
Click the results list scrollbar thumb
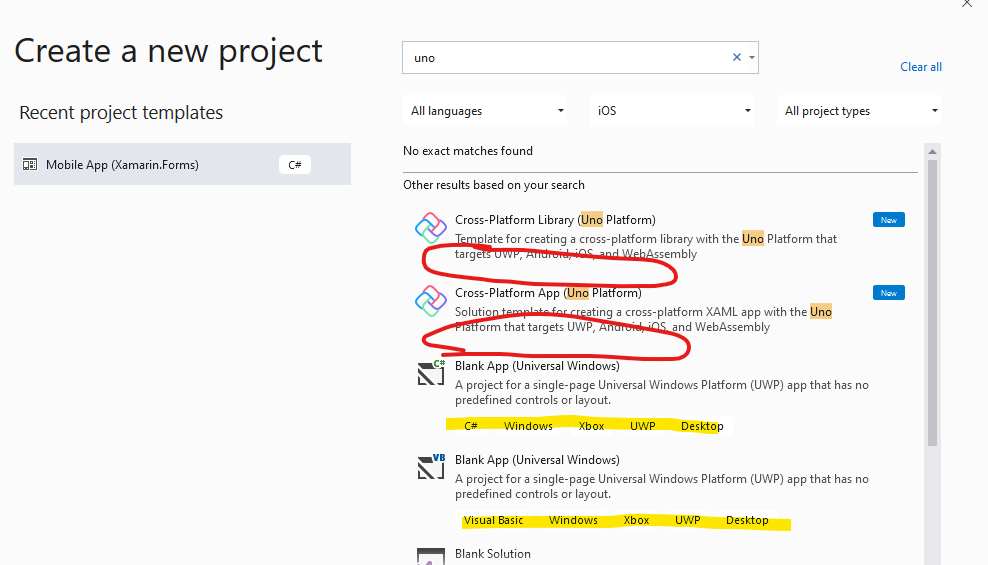[x=932, y=302]
